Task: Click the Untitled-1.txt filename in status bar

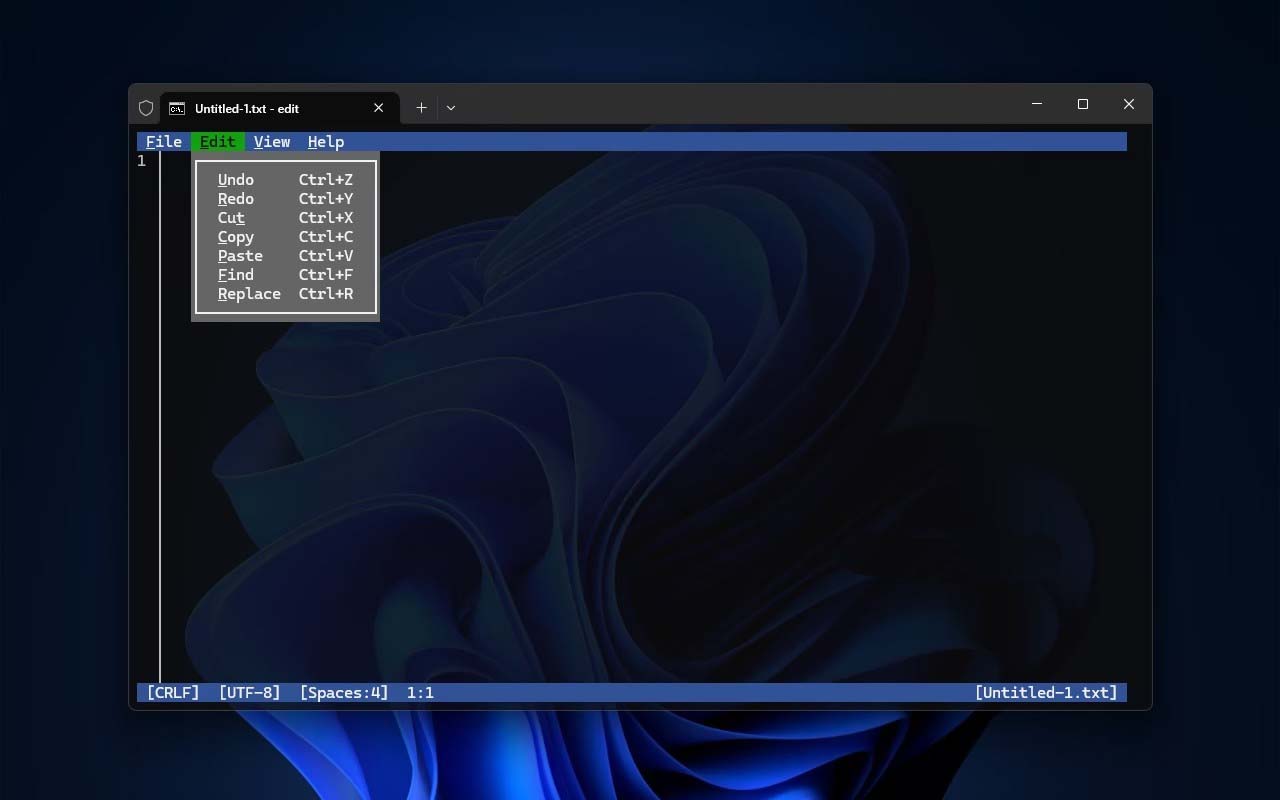Action: (1046, 692)
